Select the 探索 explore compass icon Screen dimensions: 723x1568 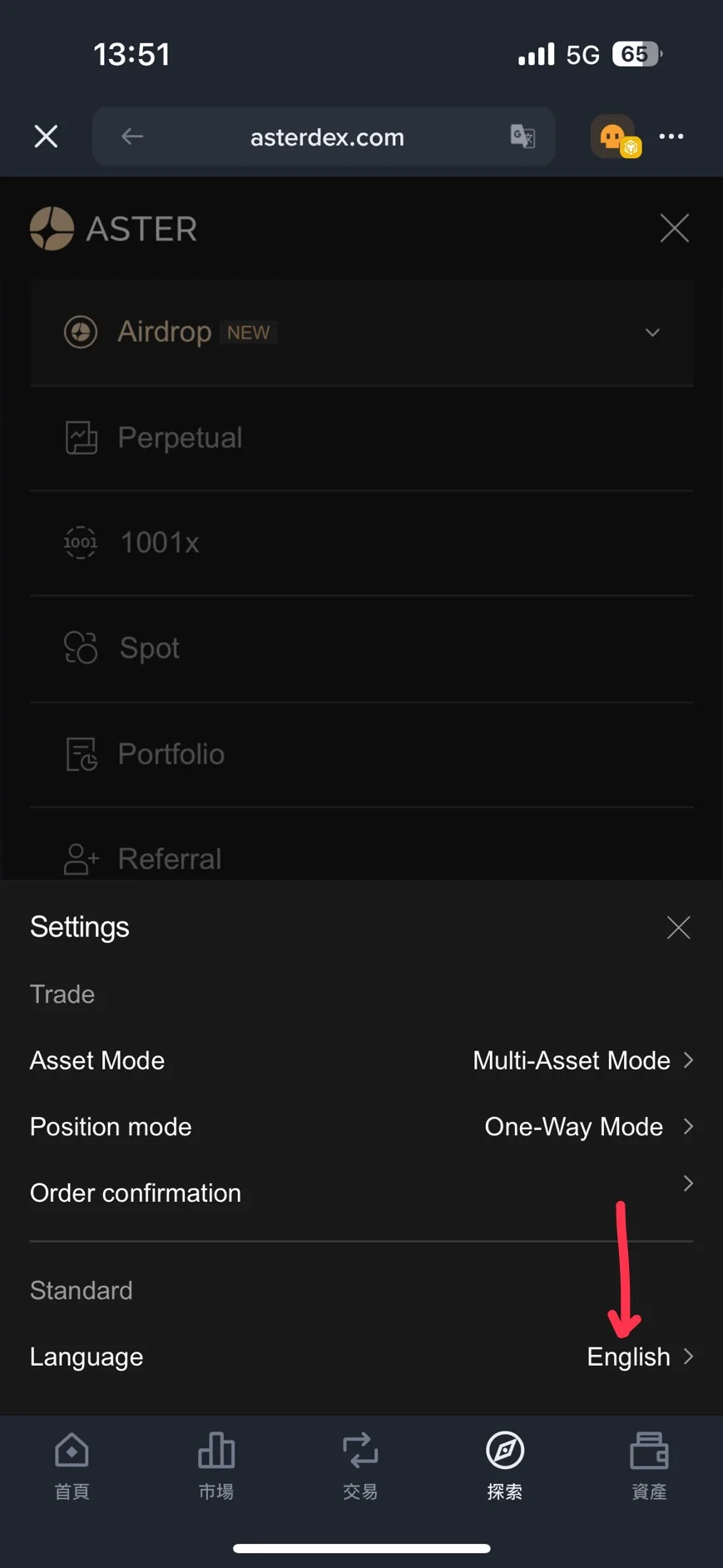505,1451
